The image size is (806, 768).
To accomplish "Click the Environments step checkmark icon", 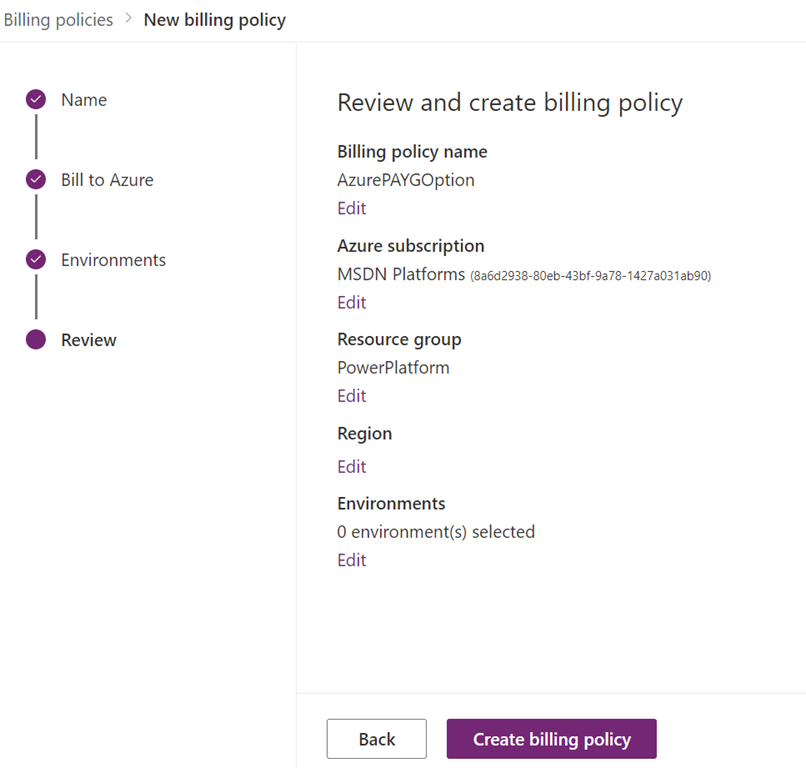I will click(36, 260).
